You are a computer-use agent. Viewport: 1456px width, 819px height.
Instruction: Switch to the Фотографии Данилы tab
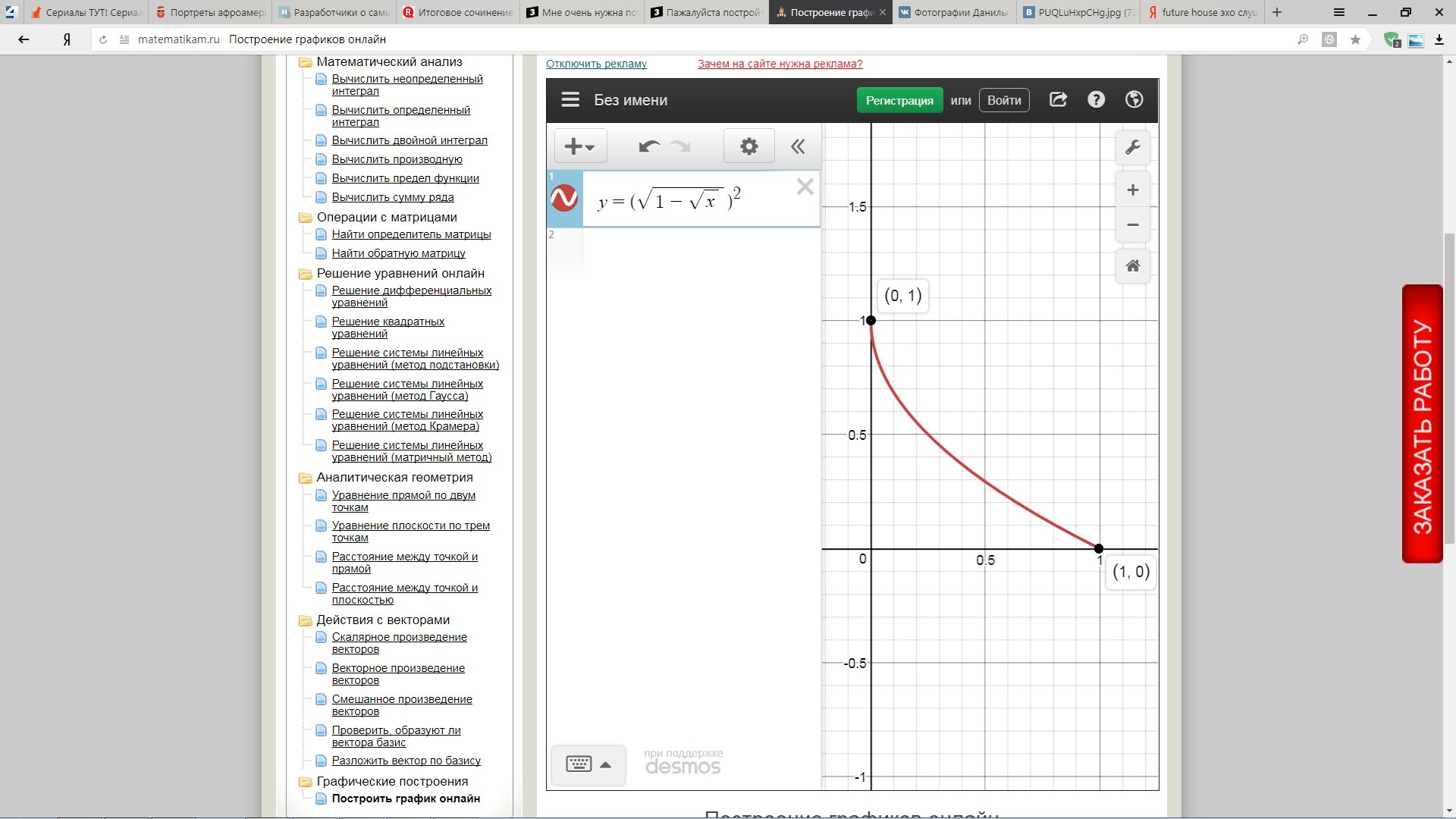pyautogui.click(x=954, y=12)
